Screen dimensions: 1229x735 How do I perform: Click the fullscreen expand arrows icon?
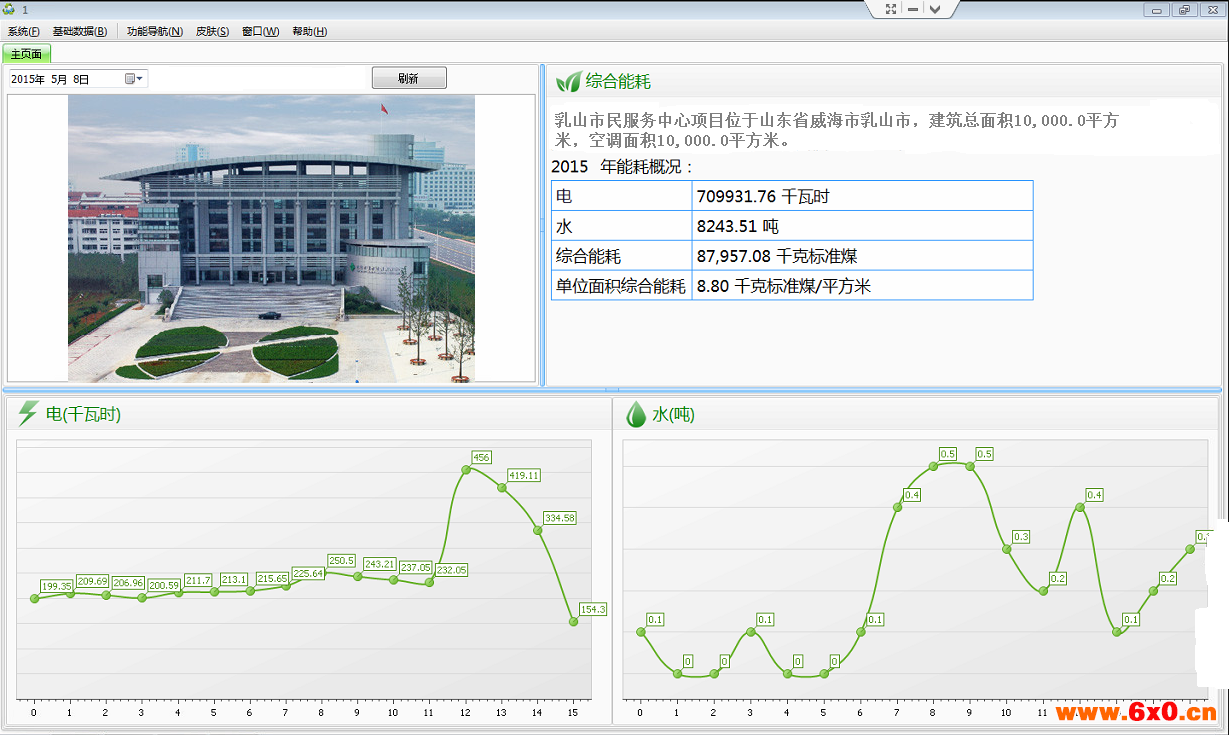coord(891,9)
